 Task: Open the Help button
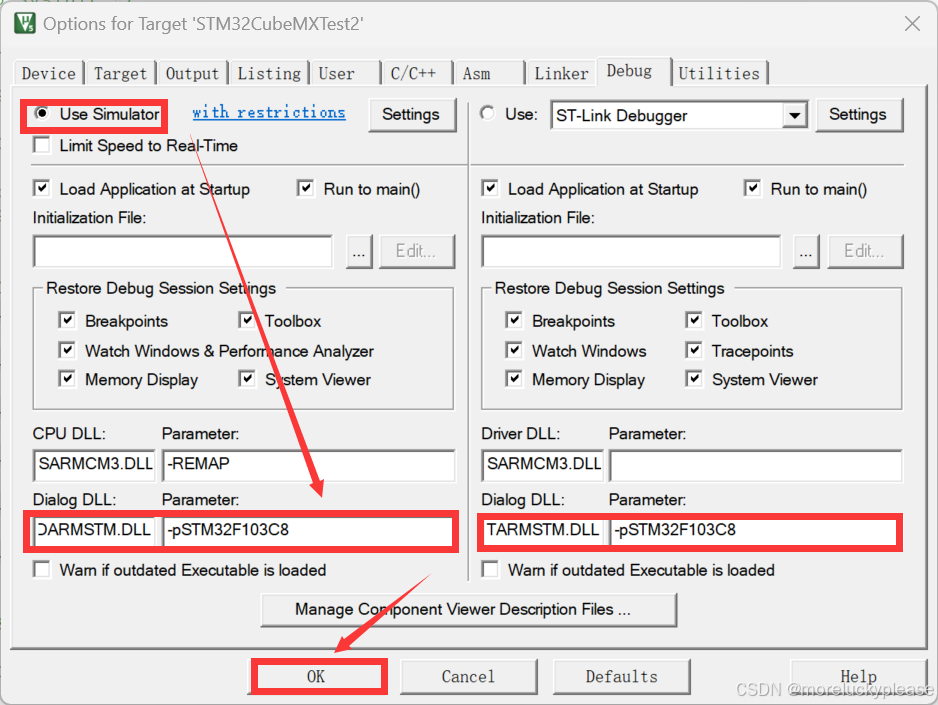858,677
